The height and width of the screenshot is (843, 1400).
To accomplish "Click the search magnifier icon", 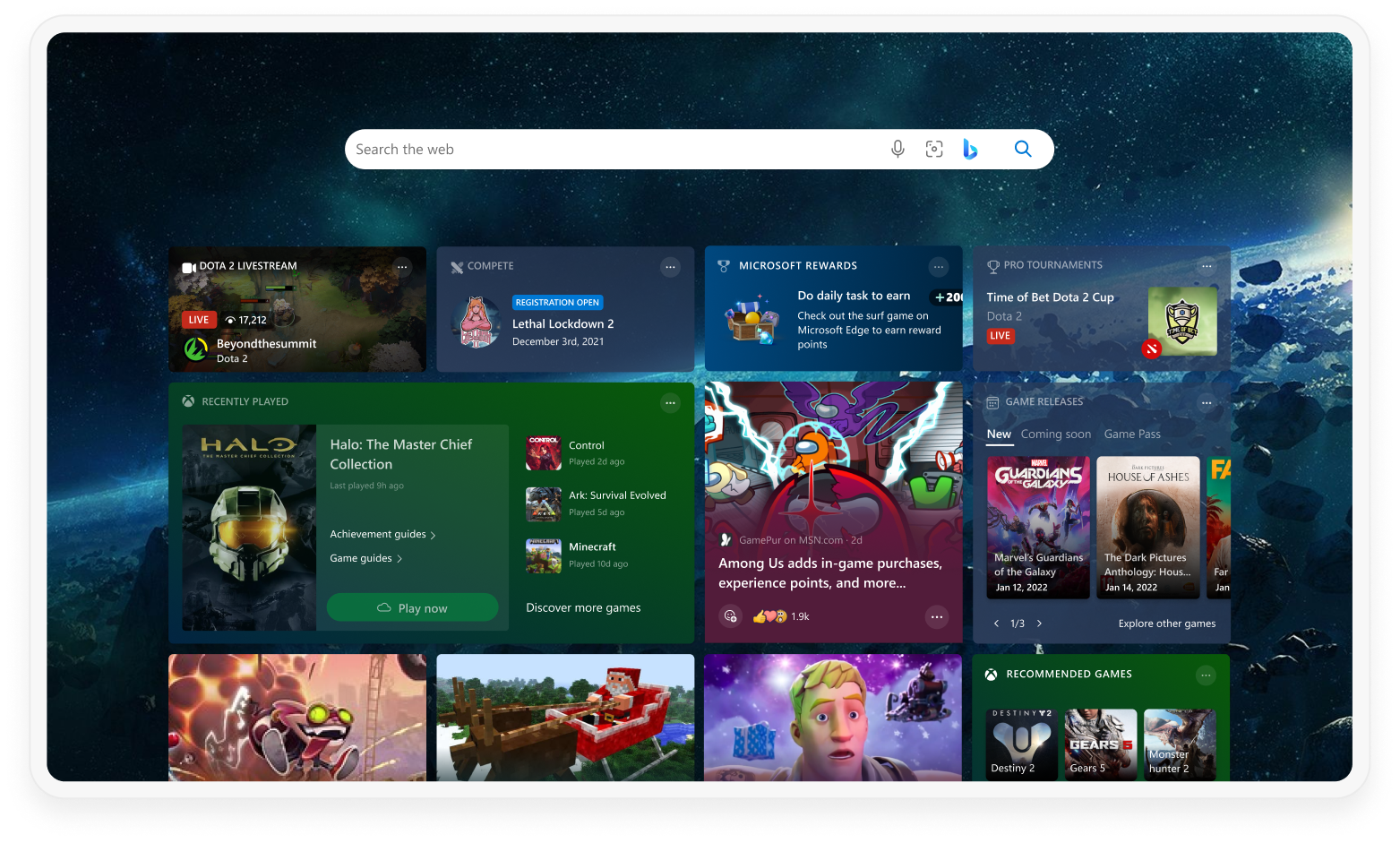I will [1022, 149].
